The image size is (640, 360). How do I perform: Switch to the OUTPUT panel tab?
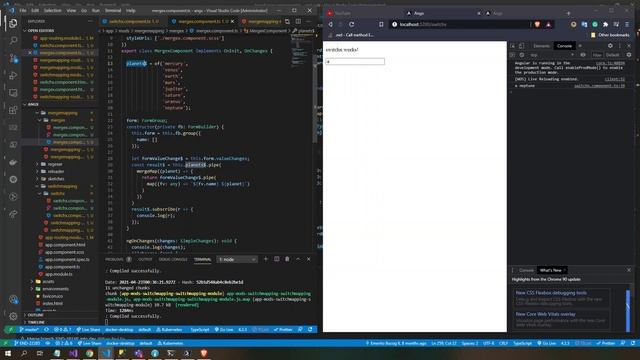(x=145, y=259)
